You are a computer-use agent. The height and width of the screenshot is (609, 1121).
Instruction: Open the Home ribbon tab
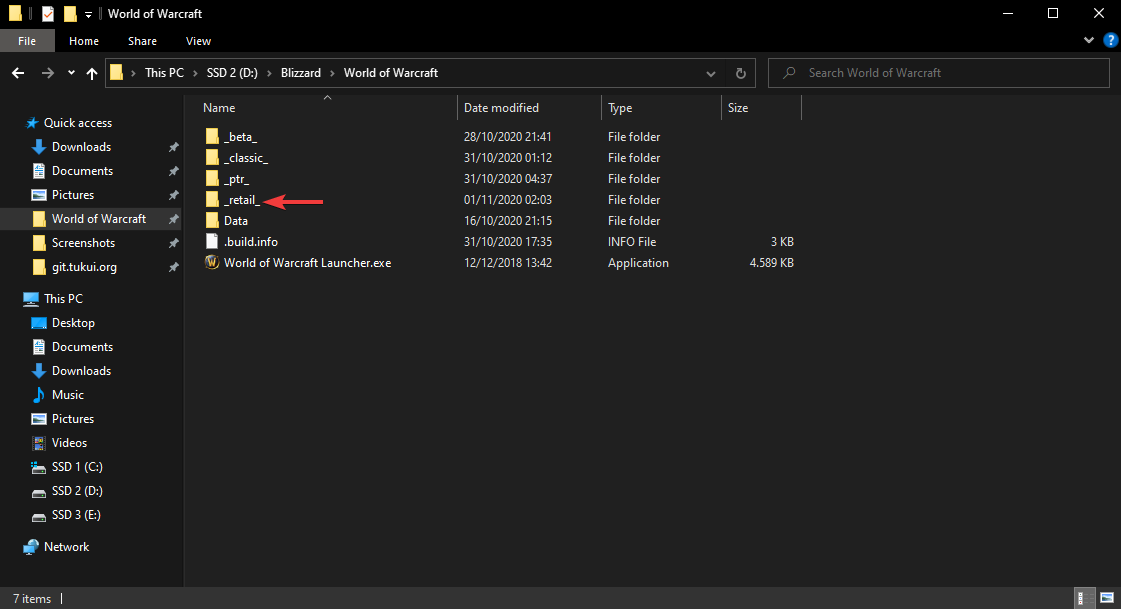pyautogui.click(x=84, y=41)
